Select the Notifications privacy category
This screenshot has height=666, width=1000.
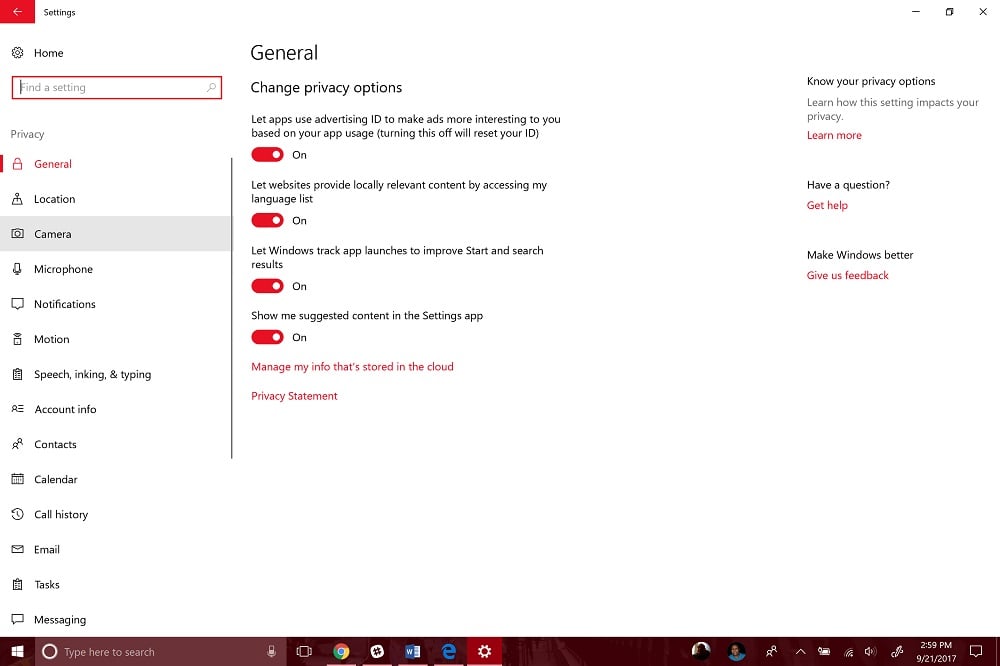click(x=67, y=304)
